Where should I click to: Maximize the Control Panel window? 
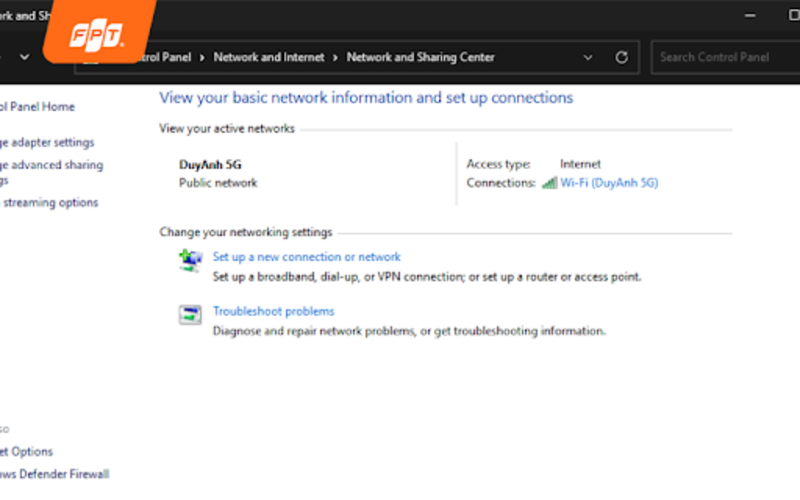pos(794,15)
